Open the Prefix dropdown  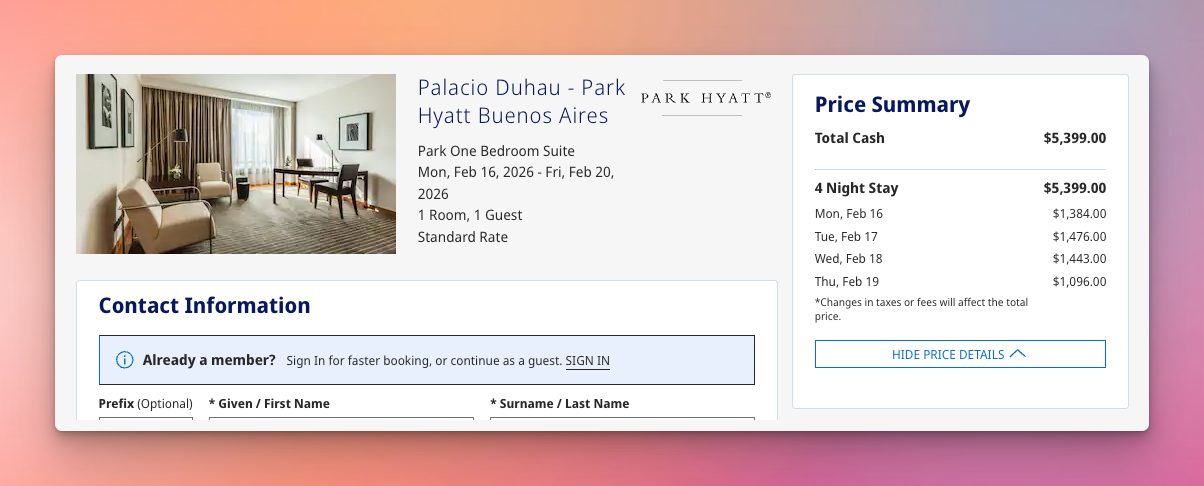point(145,424)
